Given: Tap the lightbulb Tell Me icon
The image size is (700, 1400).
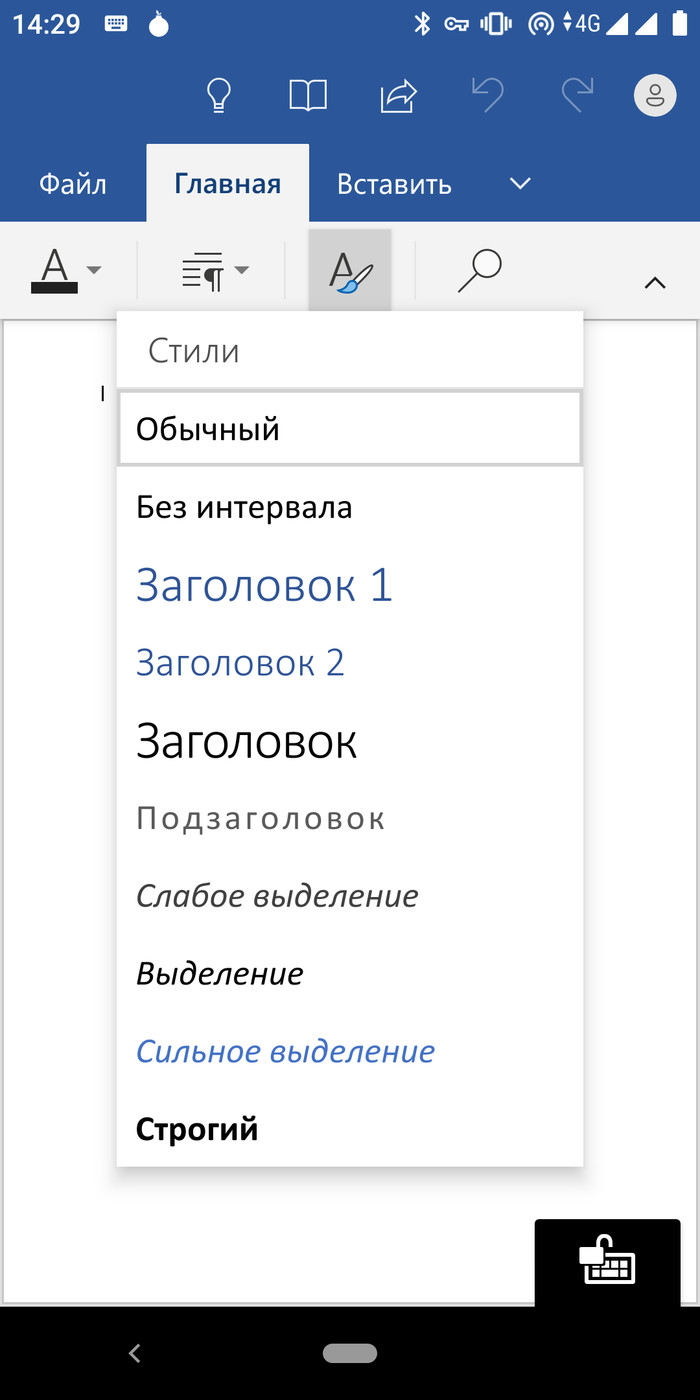Looking at the screenshot, I should (x=218, y=96).
